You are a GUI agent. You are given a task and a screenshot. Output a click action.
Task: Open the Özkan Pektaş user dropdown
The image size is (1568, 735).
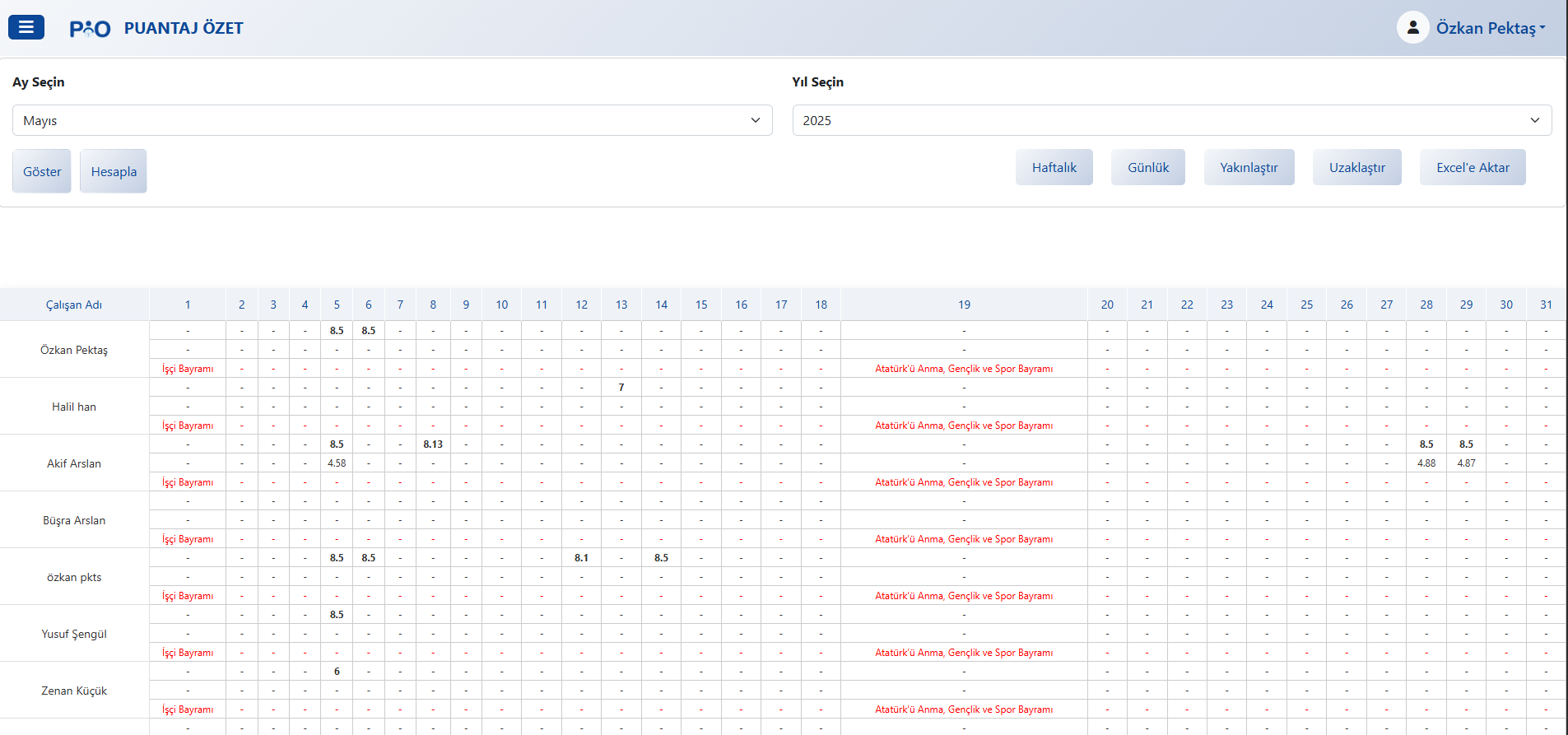click(x=1491, y=28)
